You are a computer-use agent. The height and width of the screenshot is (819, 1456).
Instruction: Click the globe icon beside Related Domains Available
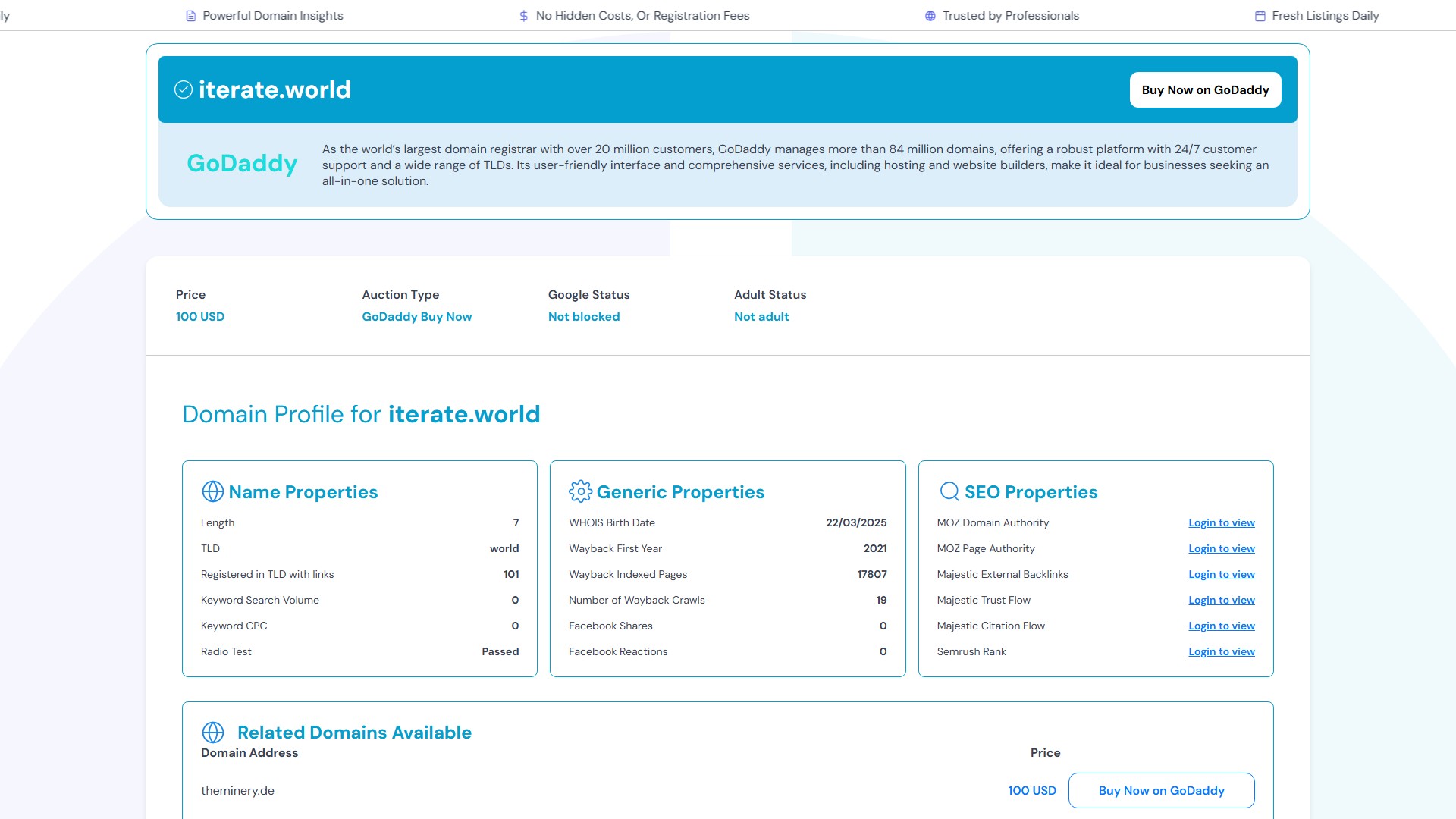click(x=214, y=732)
